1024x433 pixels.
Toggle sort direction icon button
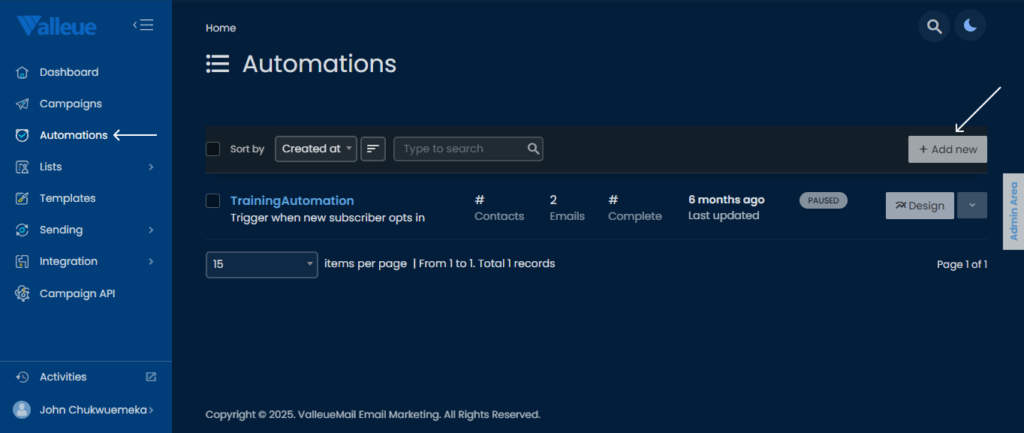click(x=373, y=149)
